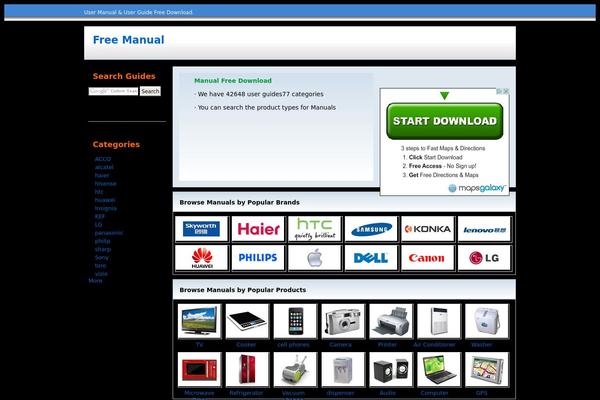Open the Lenovo brand logo

pyautogui.click(x=484, y=229)
